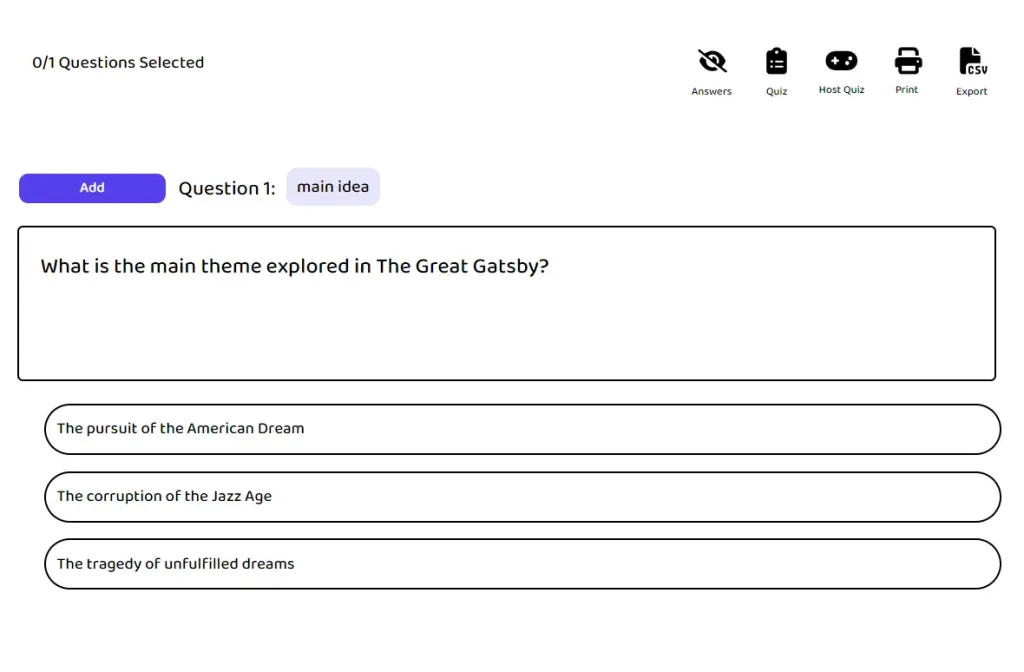Viewport: 1024px width, 672px height.
Task: Click the printer icon to print
Action: [907, 61]
